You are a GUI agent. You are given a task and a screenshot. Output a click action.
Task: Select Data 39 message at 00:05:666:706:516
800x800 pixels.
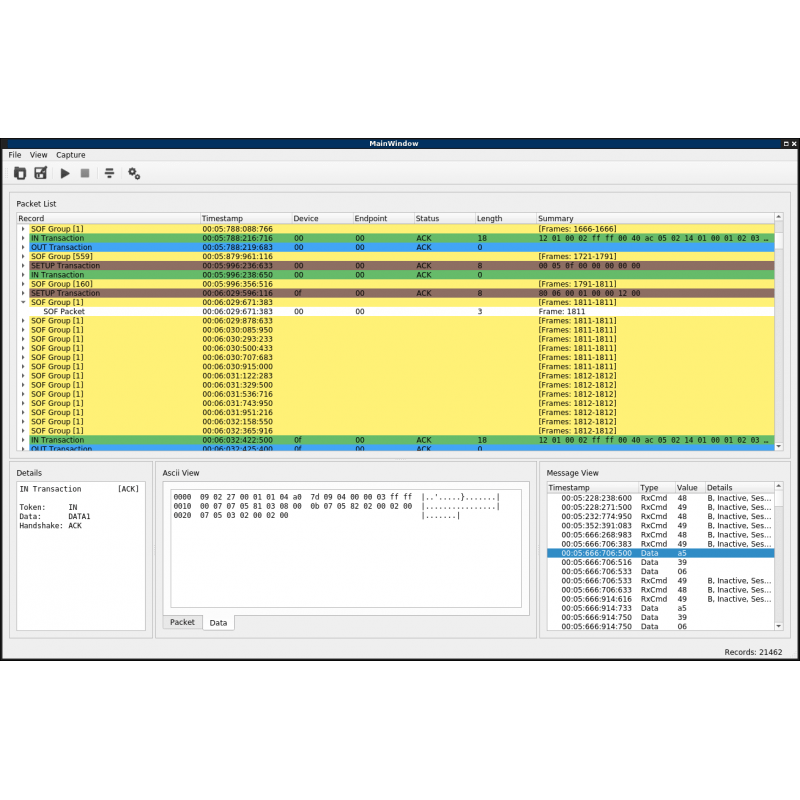pos(661,563)
